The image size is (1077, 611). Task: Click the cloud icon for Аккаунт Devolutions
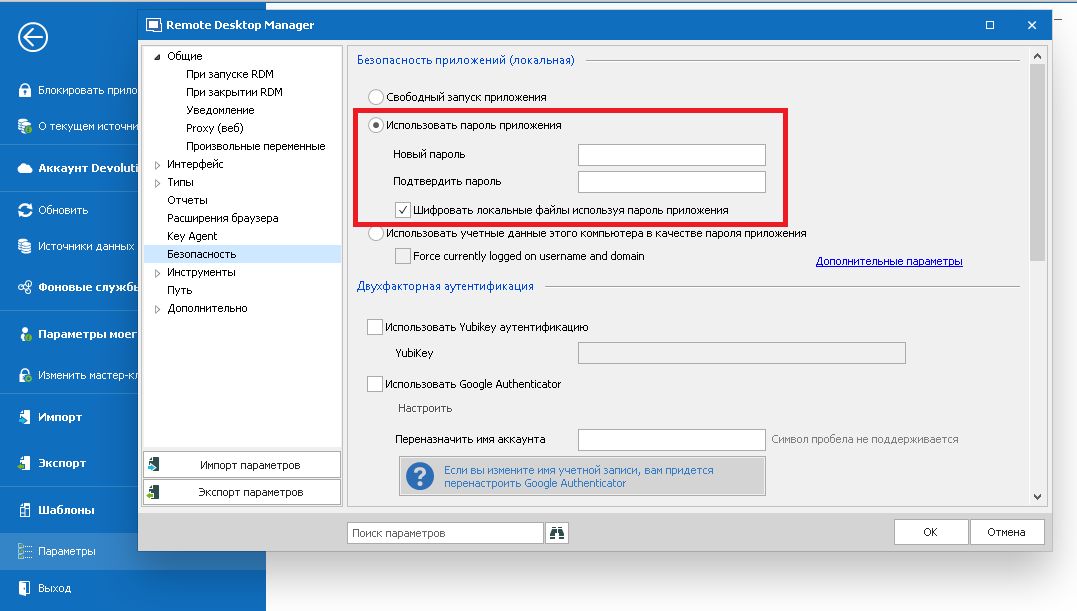(25, 168)
